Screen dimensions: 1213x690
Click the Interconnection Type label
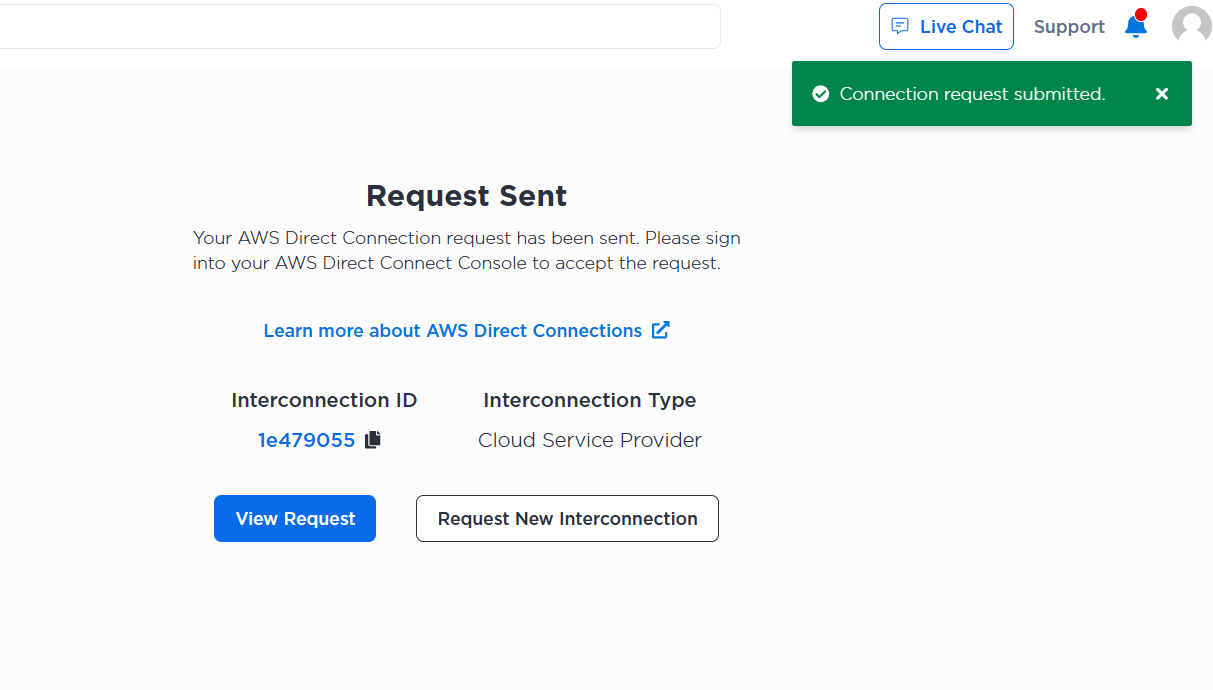[589, 399]
